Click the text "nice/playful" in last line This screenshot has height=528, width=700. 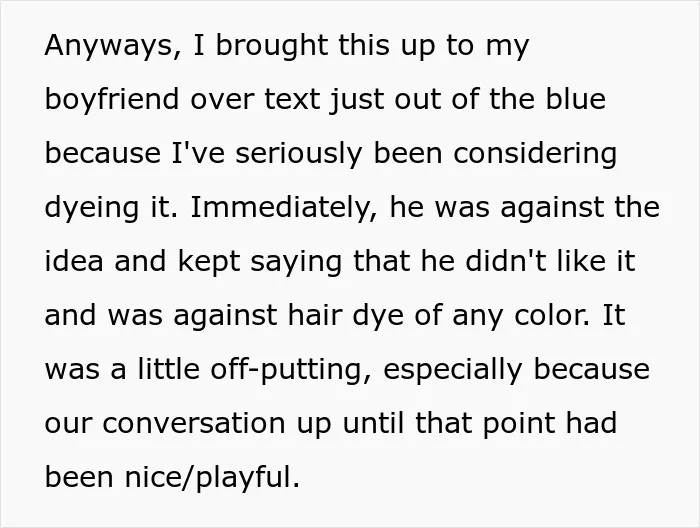[x=212, y=478]
